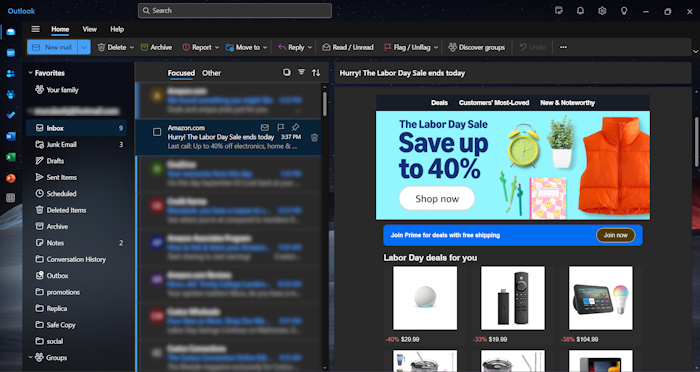Viewport: 700px width, 372px height.
Task: Delete the Amazon.com email via trash icon
Action: [314, 138]
